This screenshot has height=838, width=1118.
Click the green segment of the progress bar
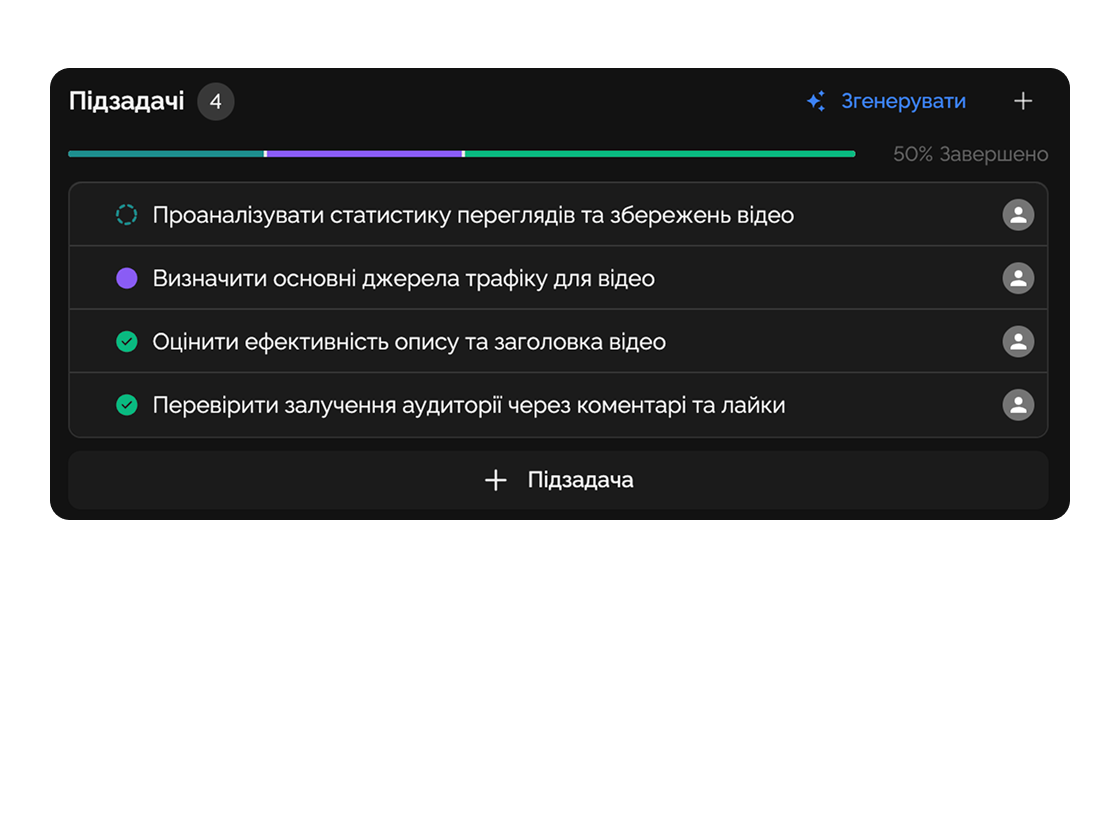tap(660, 154)
